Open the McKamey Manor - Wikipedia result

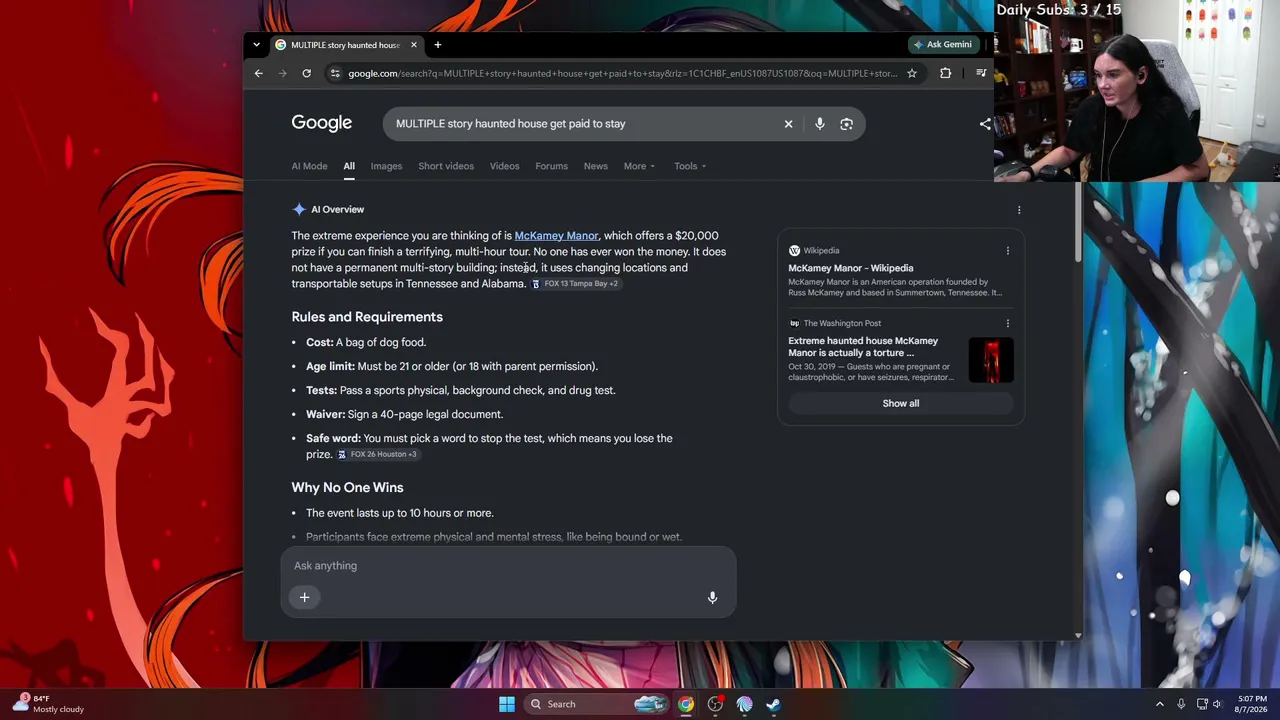point(850,268)
